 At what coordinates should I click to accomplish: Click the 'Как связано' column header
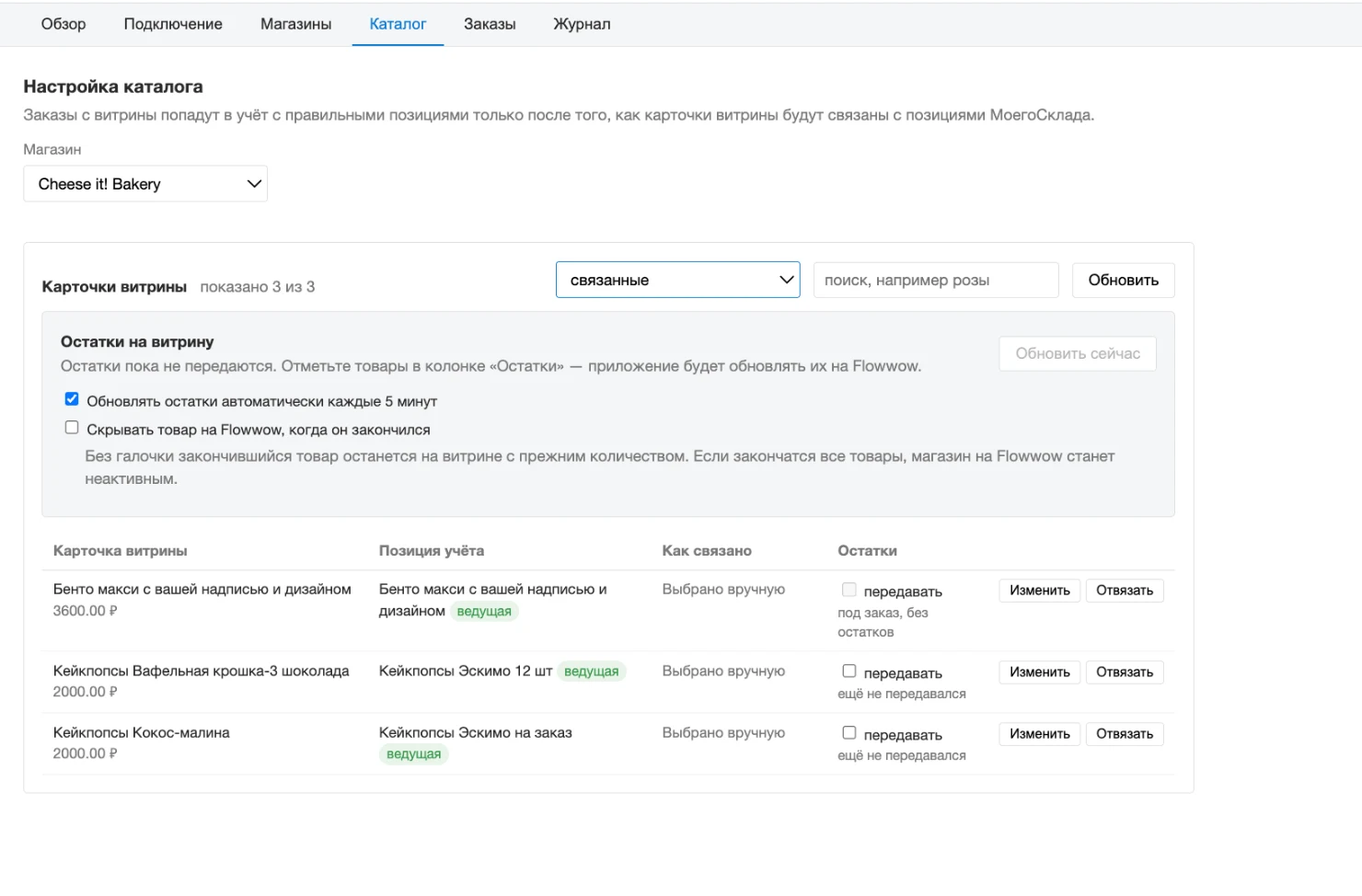[707, 551]
